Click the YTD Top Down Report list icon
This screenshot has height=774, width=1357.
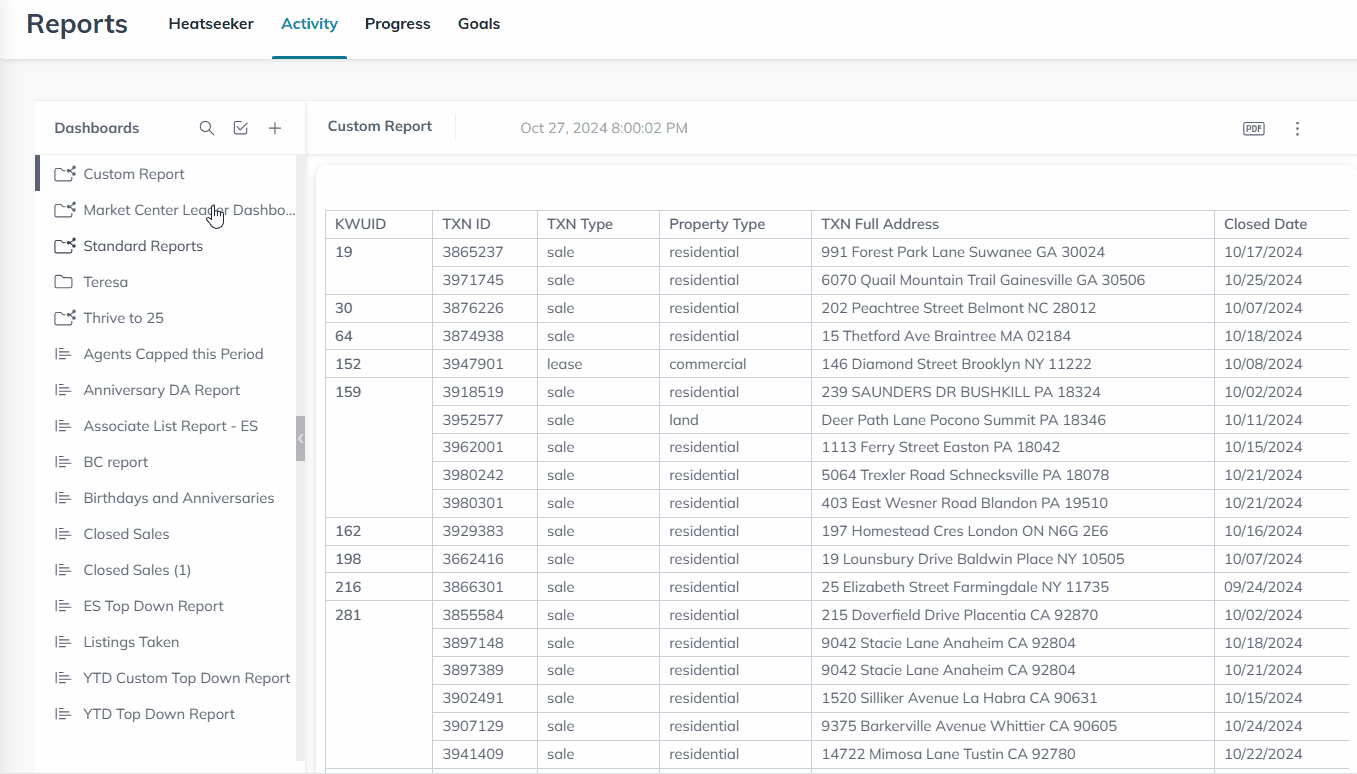click(64, 714)
